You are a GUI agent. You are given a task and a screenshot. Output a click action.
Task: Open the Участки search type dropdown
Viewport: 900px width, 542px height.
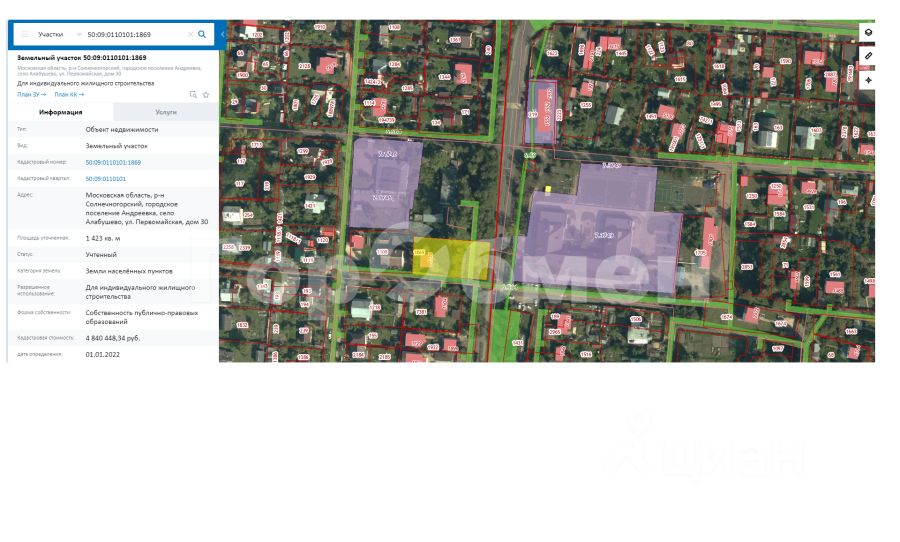pos(59,34)
